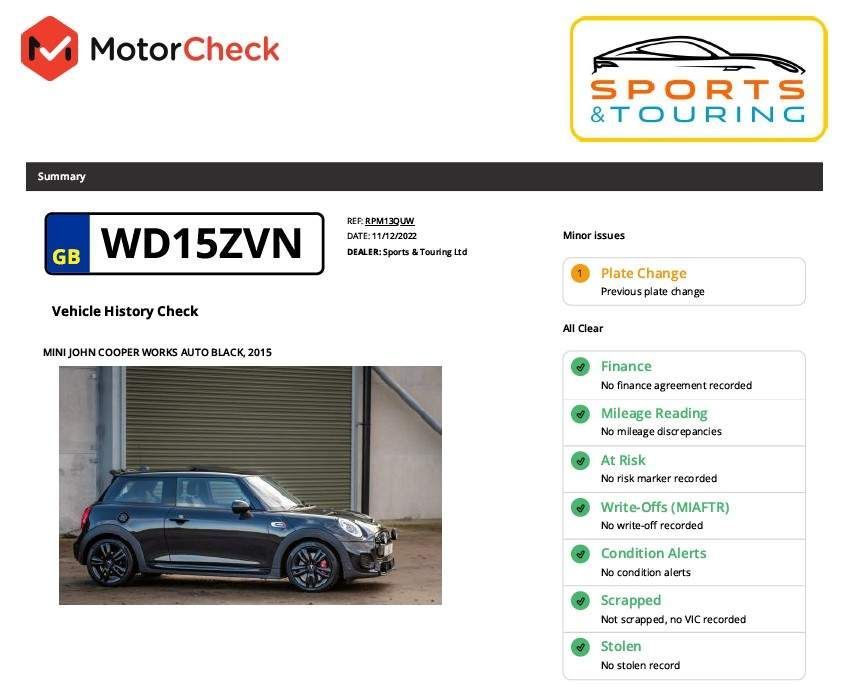Click the green Scrapped check icon

point(580,600)
